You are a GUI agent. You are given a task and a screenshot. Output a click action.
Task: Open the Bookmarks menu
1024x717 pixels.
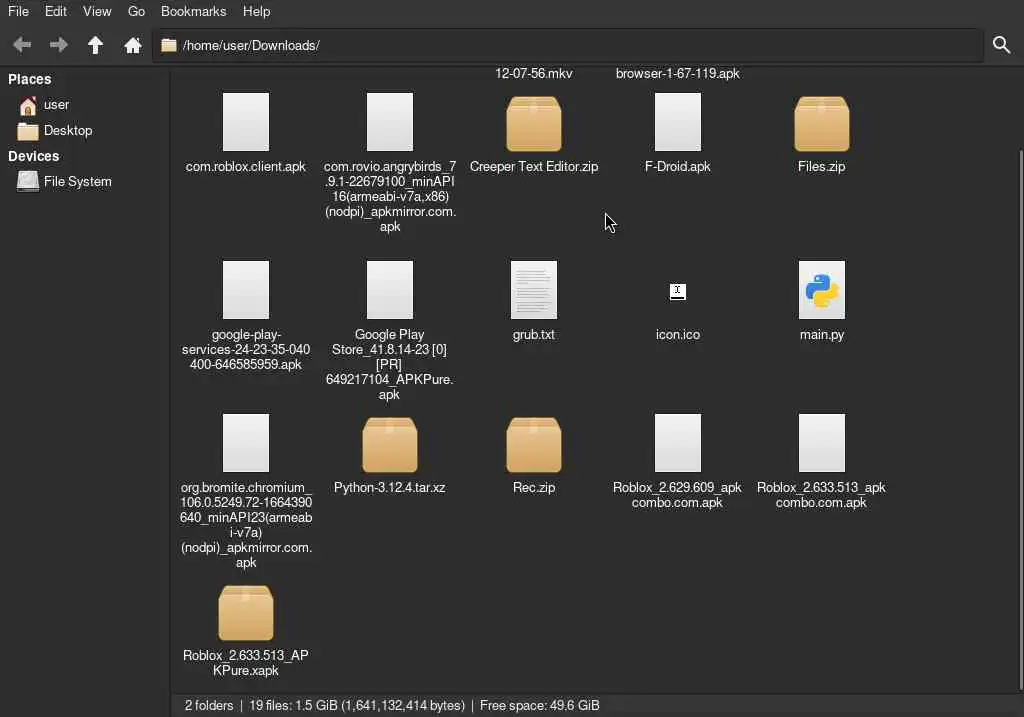click(x=193, y=11)
